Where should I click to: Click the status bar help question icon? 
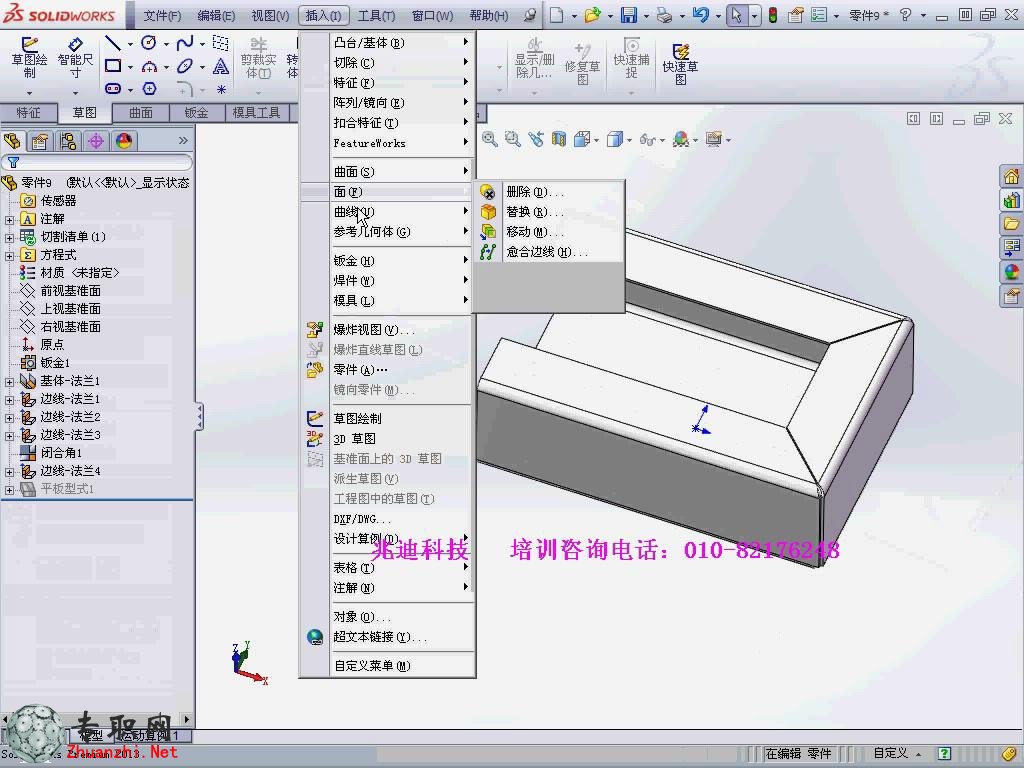(944, 754)
